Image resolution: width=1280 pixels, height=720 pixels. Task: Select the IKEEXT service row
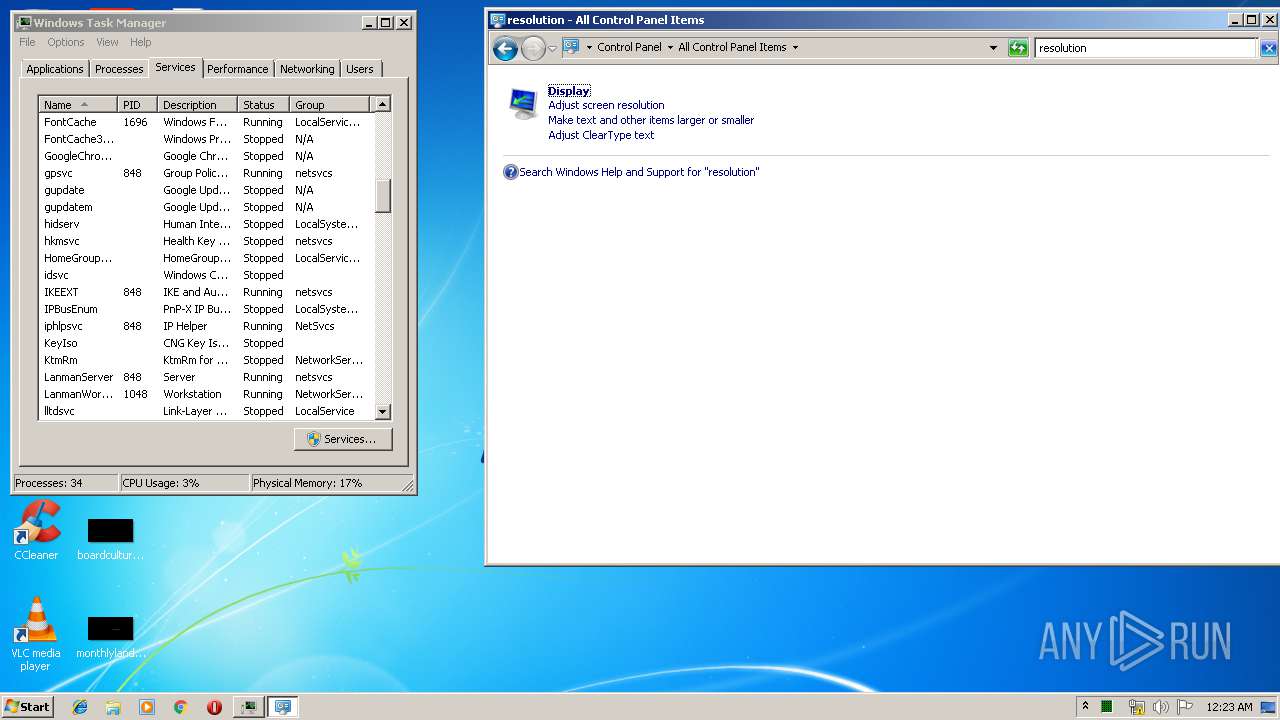click(x=206, y=292)
